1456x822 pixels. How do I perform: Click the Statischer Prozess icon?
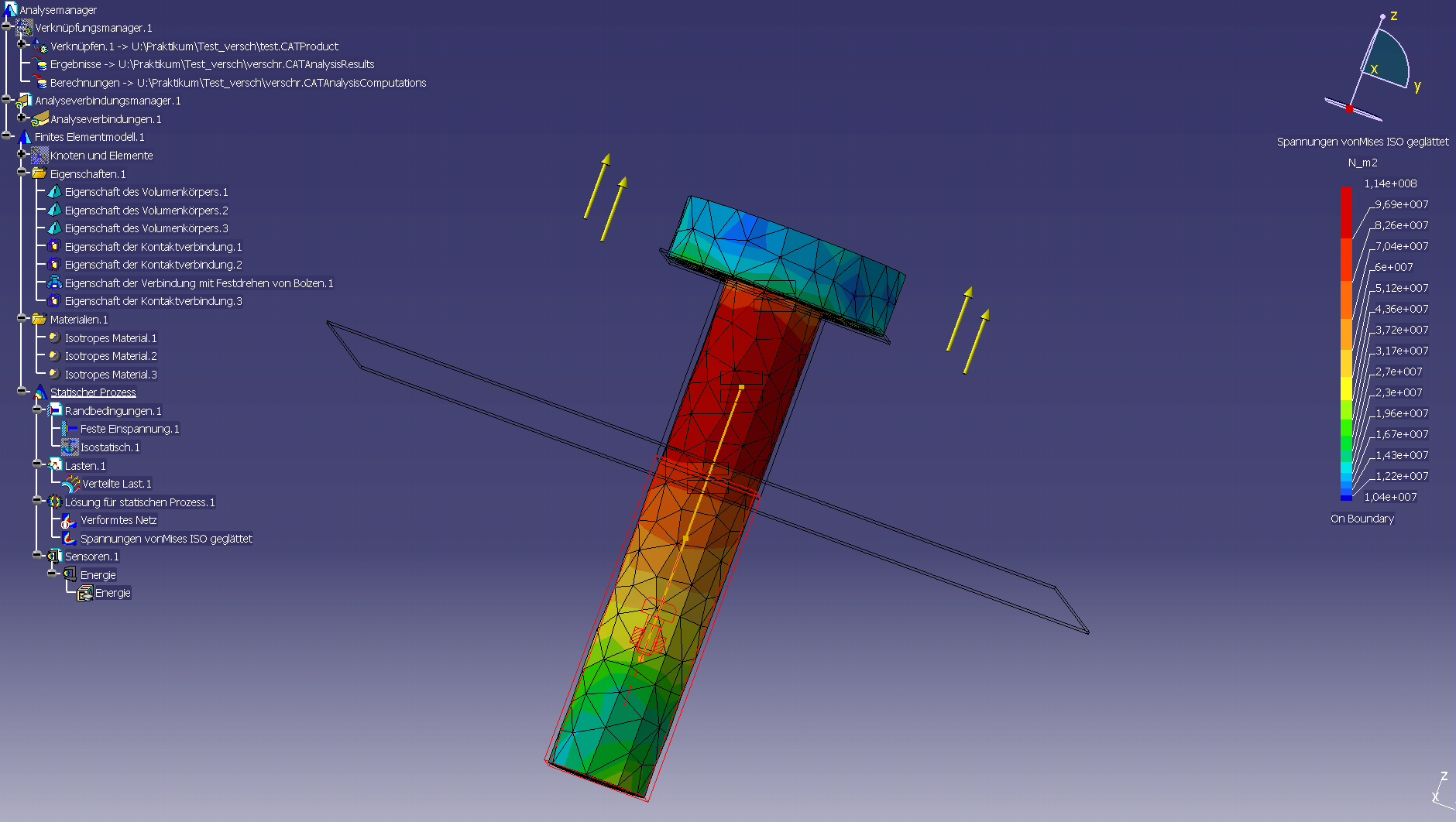[40, 392]
